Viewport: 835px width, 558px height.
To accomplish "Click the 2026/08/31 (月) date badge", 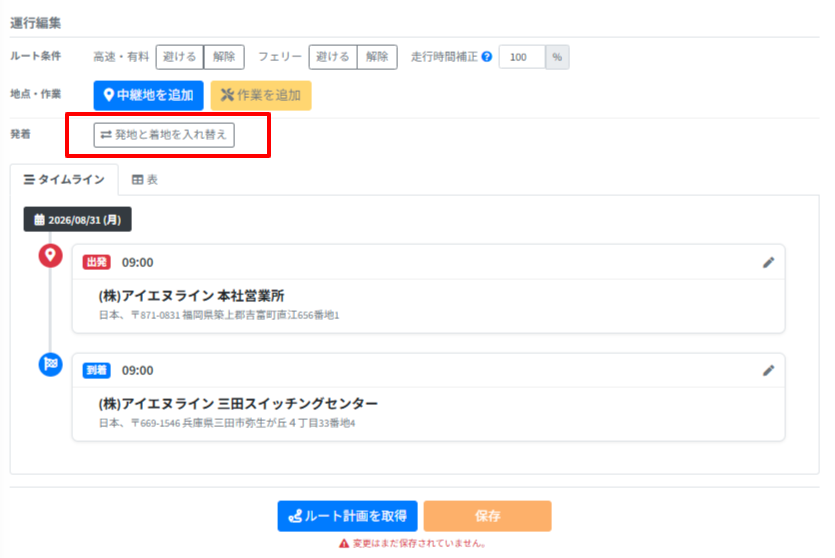I will (x=77, y=219).
